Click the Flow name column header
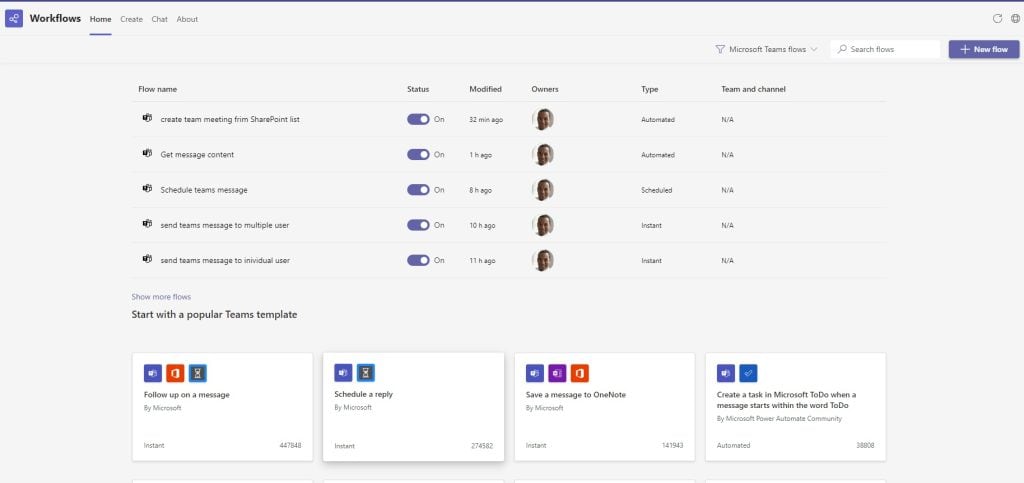This screenshot has width=1024, height=483. tap(157, 89)
